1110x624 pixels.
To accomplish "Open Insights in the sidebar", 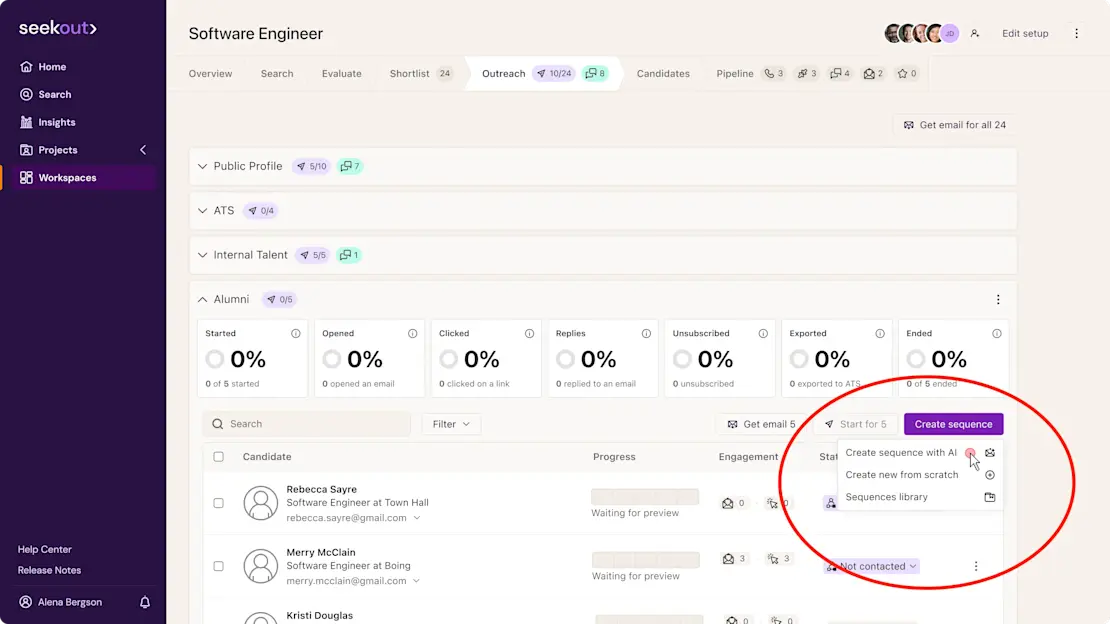I will click(x=47, y=122).
